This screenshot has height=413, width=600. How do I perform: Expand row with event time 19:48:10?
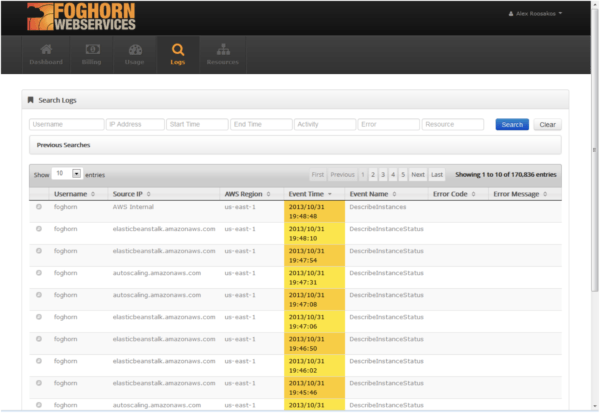coord(39,229)
